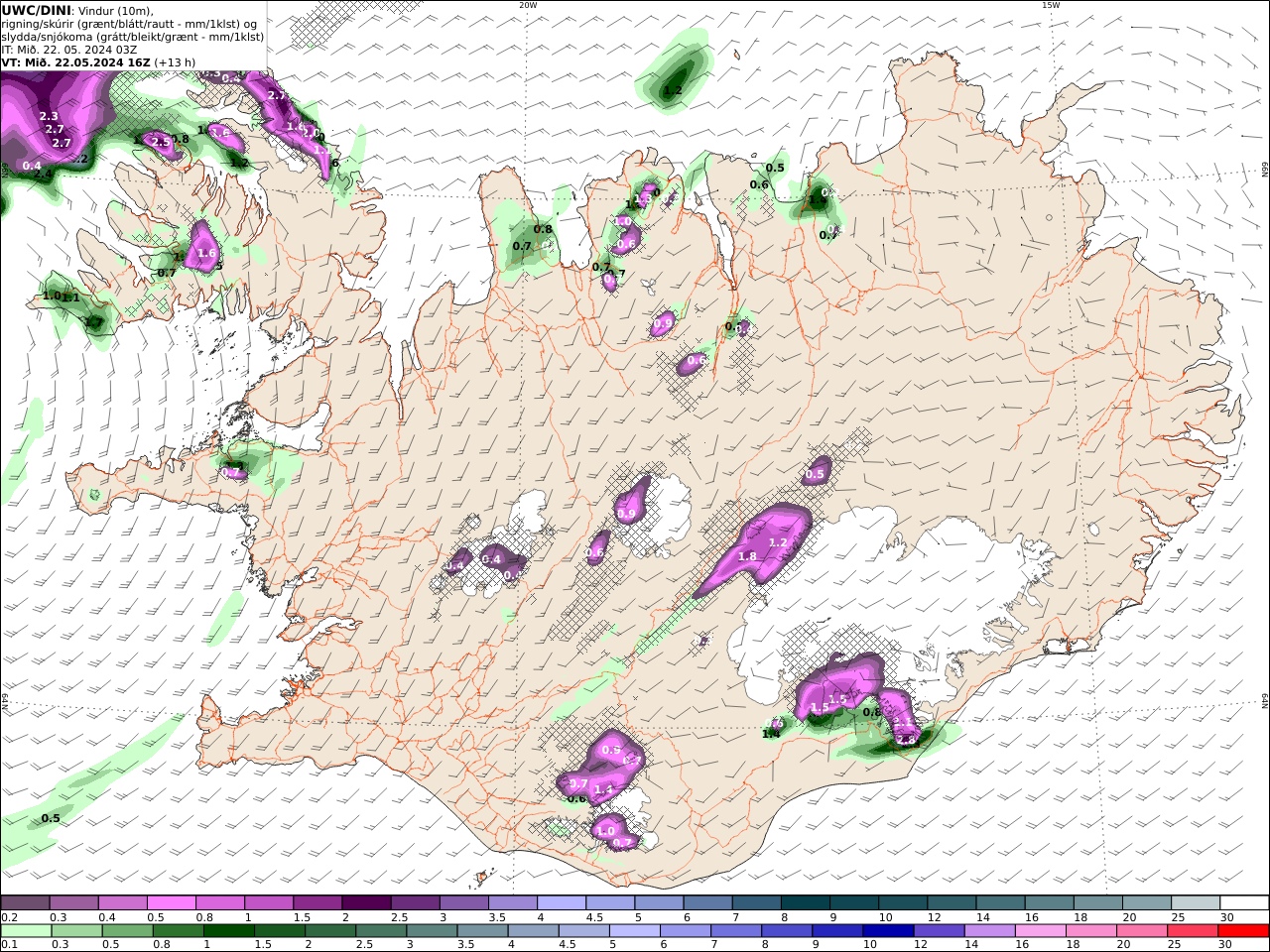Click the 0.5 value in the southwest offshore band
1270x952 pixels.
tap(51, 818)
